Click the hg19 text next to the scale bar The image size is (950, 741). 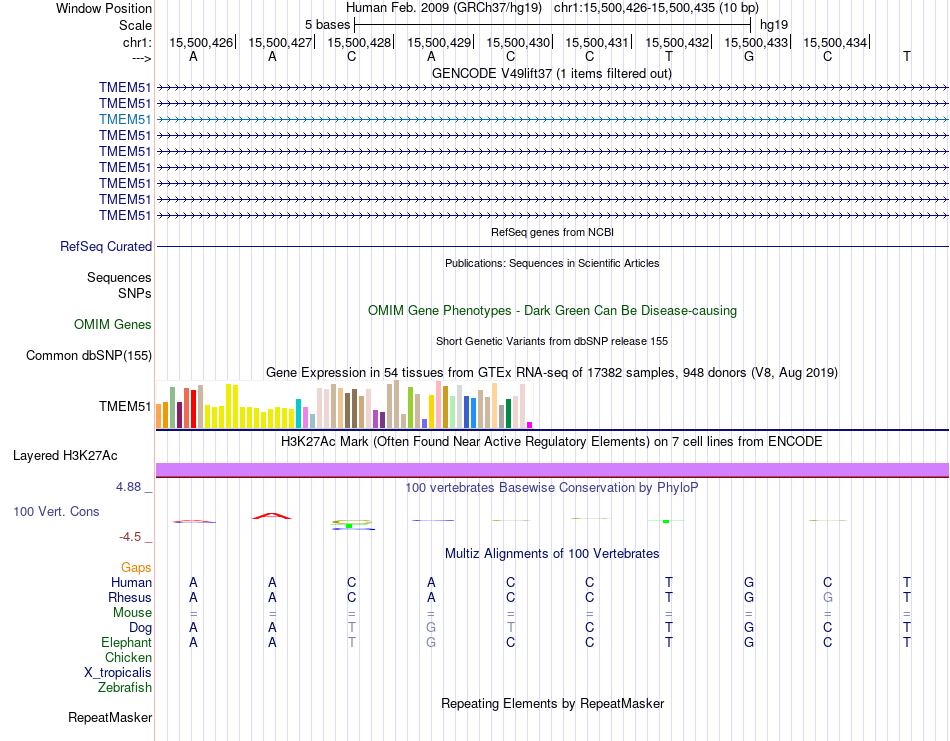[x=774, y=25]
